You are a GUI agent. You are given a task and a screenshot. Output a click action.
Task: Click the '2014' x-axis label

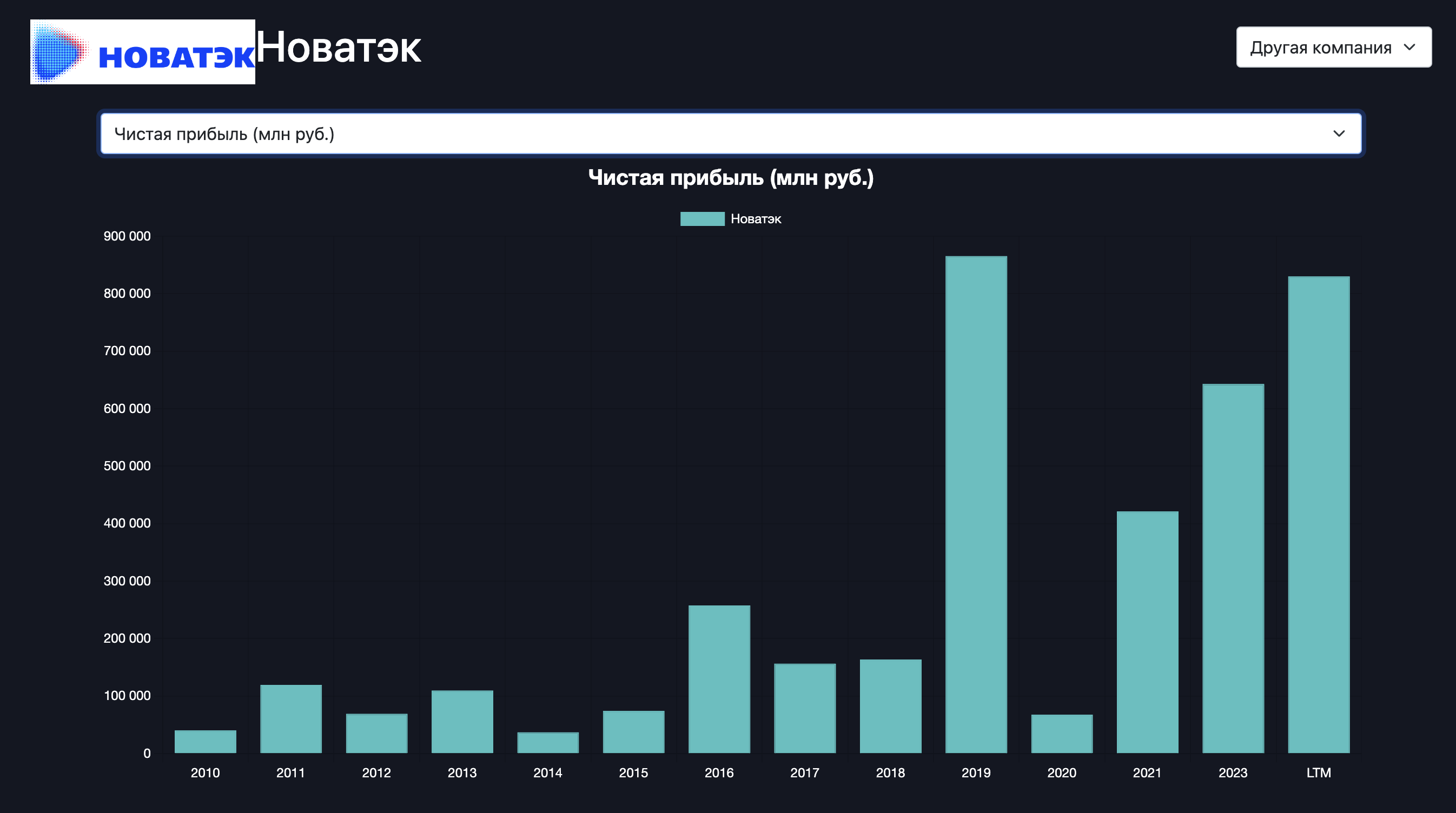pos(548,773)
